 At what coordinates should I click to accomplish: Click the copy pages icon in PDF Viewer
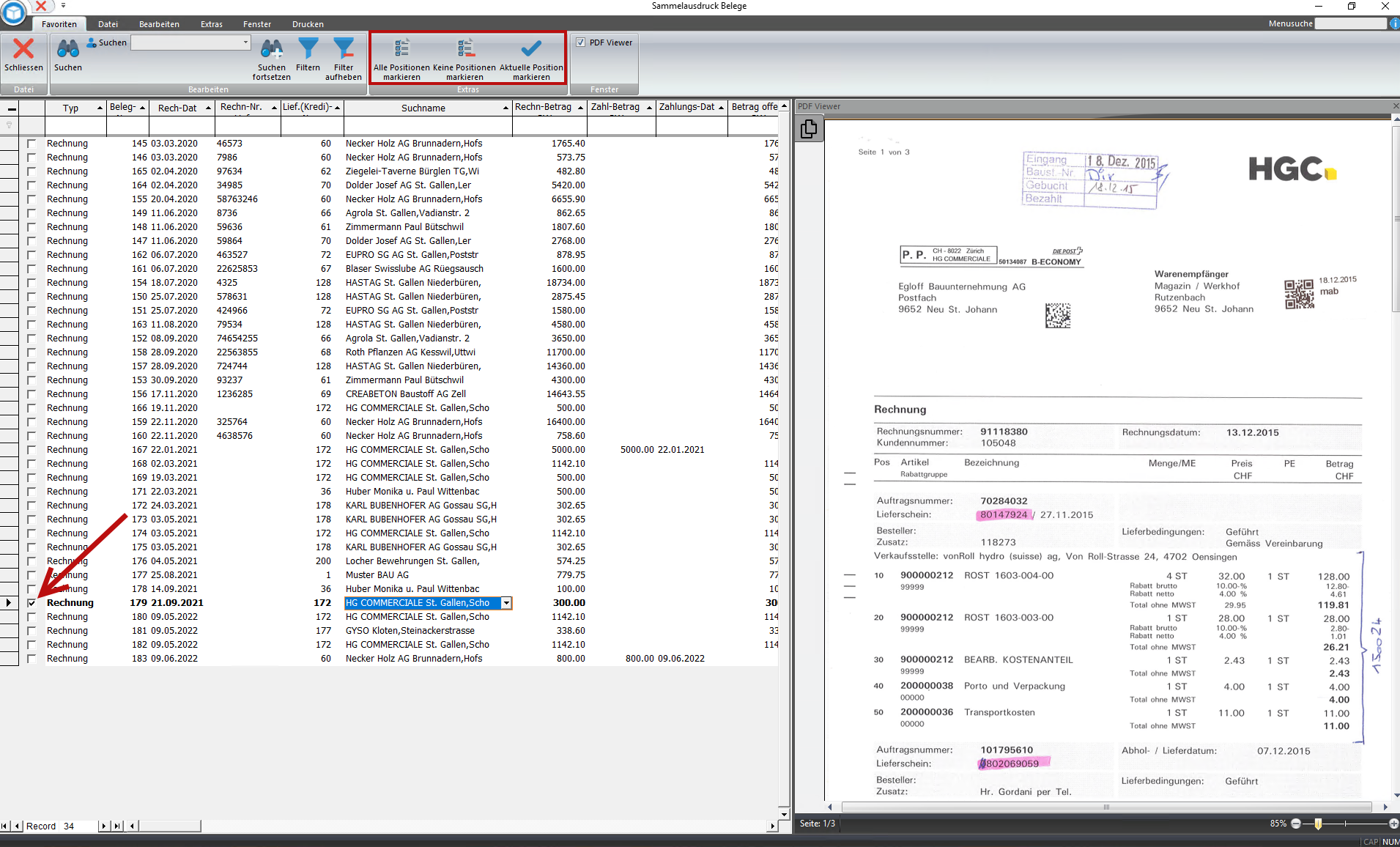pos(809,130)
